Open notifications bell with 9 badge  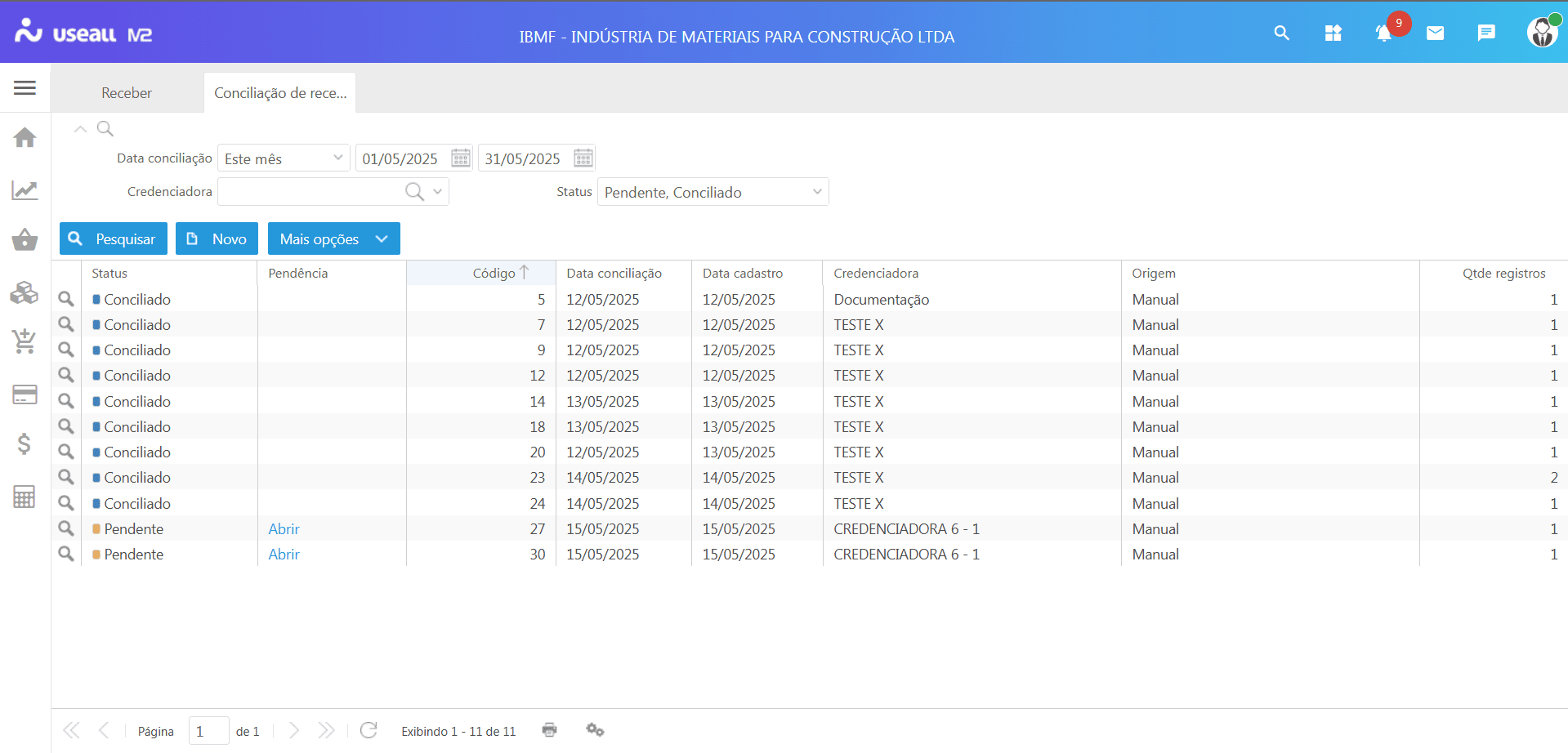(x=1384, y=33)
